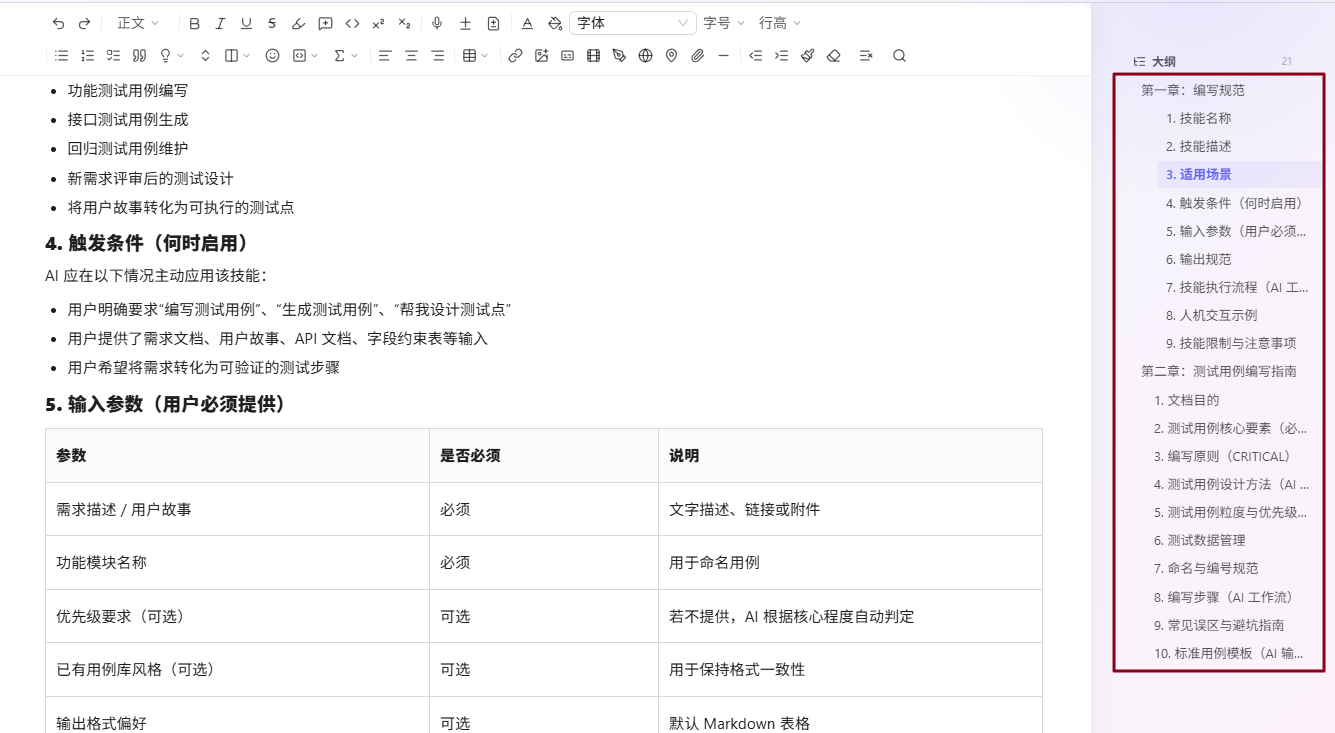Align text to the right
The height and width of the screenshot is (733, 1335).
tap(437, 56)
